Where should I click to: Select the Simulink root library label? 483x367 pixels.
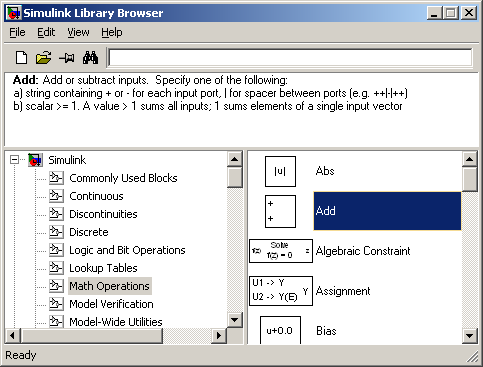[x=67, y=160]
